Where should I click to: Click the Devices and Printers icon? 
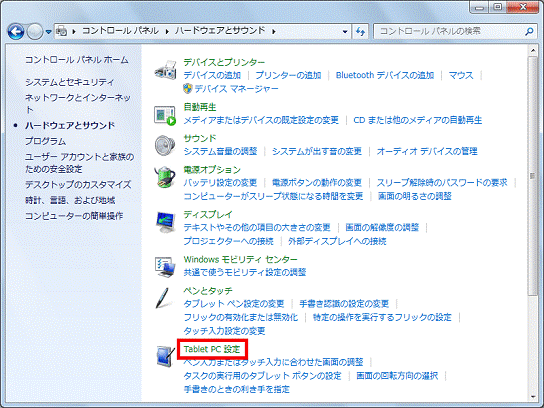[165, 69]
